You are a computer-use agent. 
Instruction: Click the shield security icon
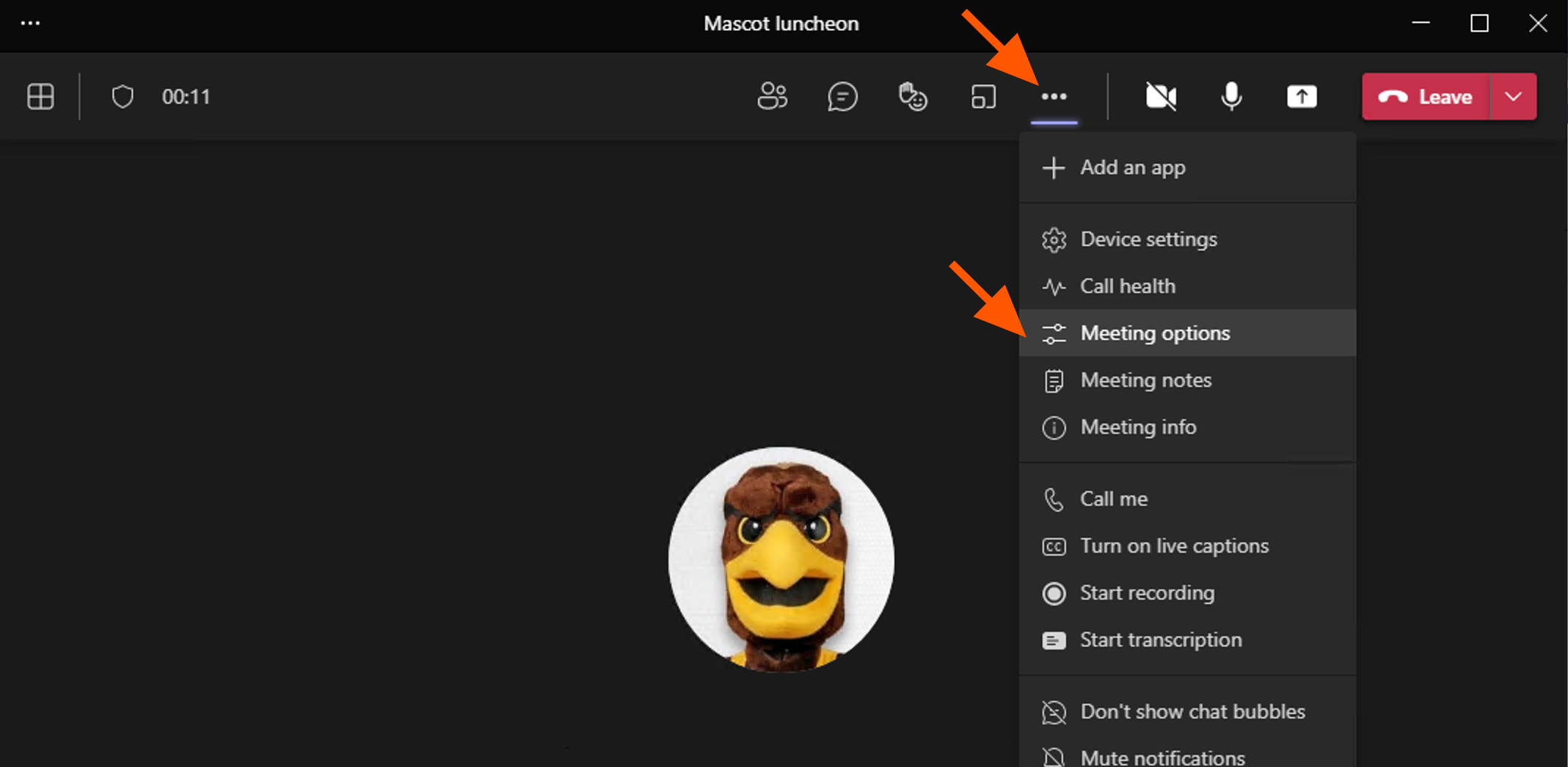123,96
